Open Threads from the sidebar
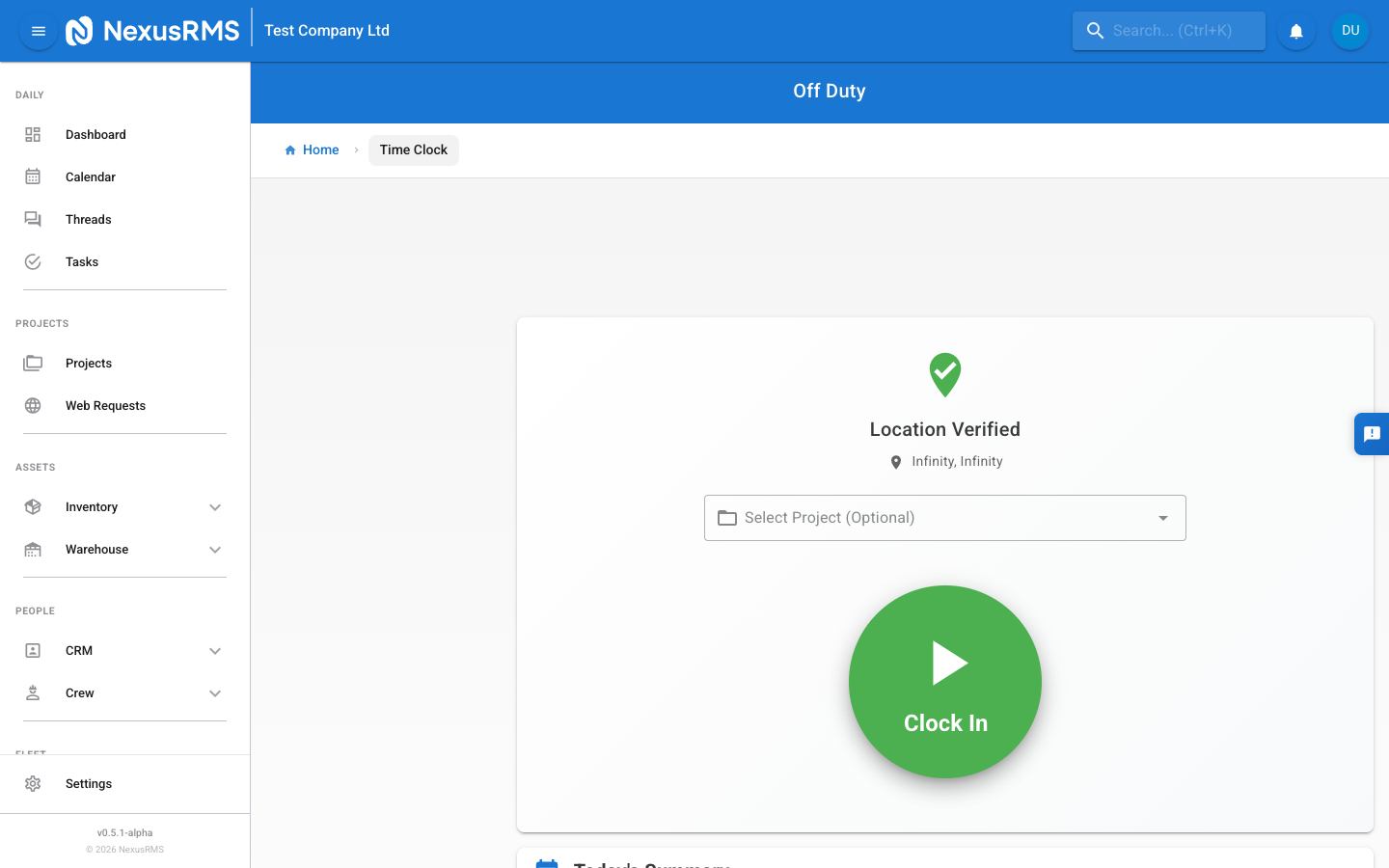Screen dimensions: 1389x868 [x=33, y=219]
